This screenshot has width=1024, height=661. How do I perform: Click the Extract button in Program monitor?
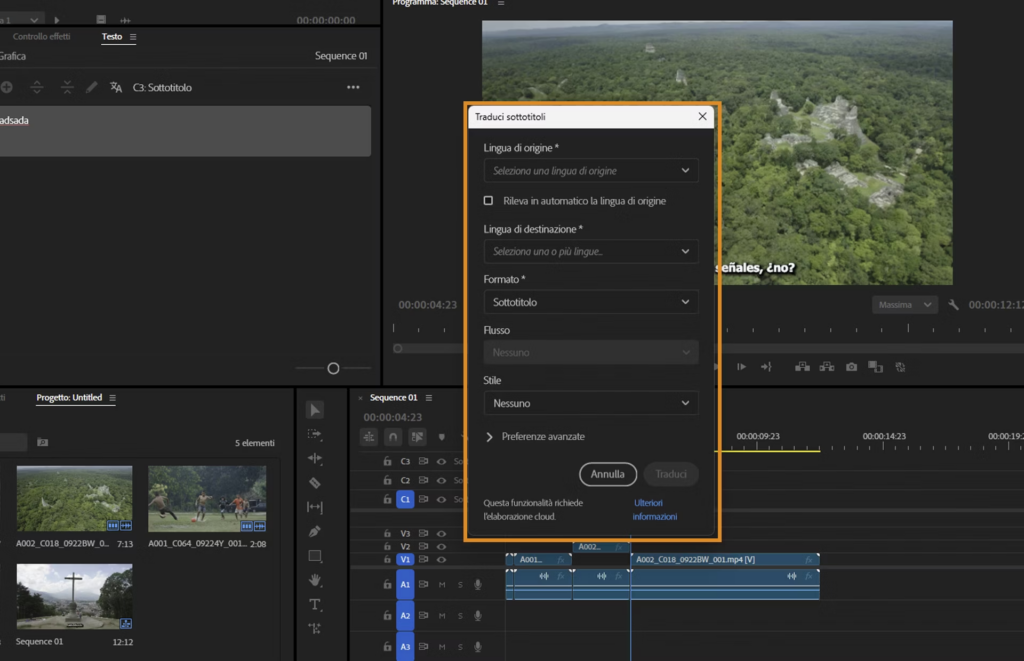click(x=827, y=367)
